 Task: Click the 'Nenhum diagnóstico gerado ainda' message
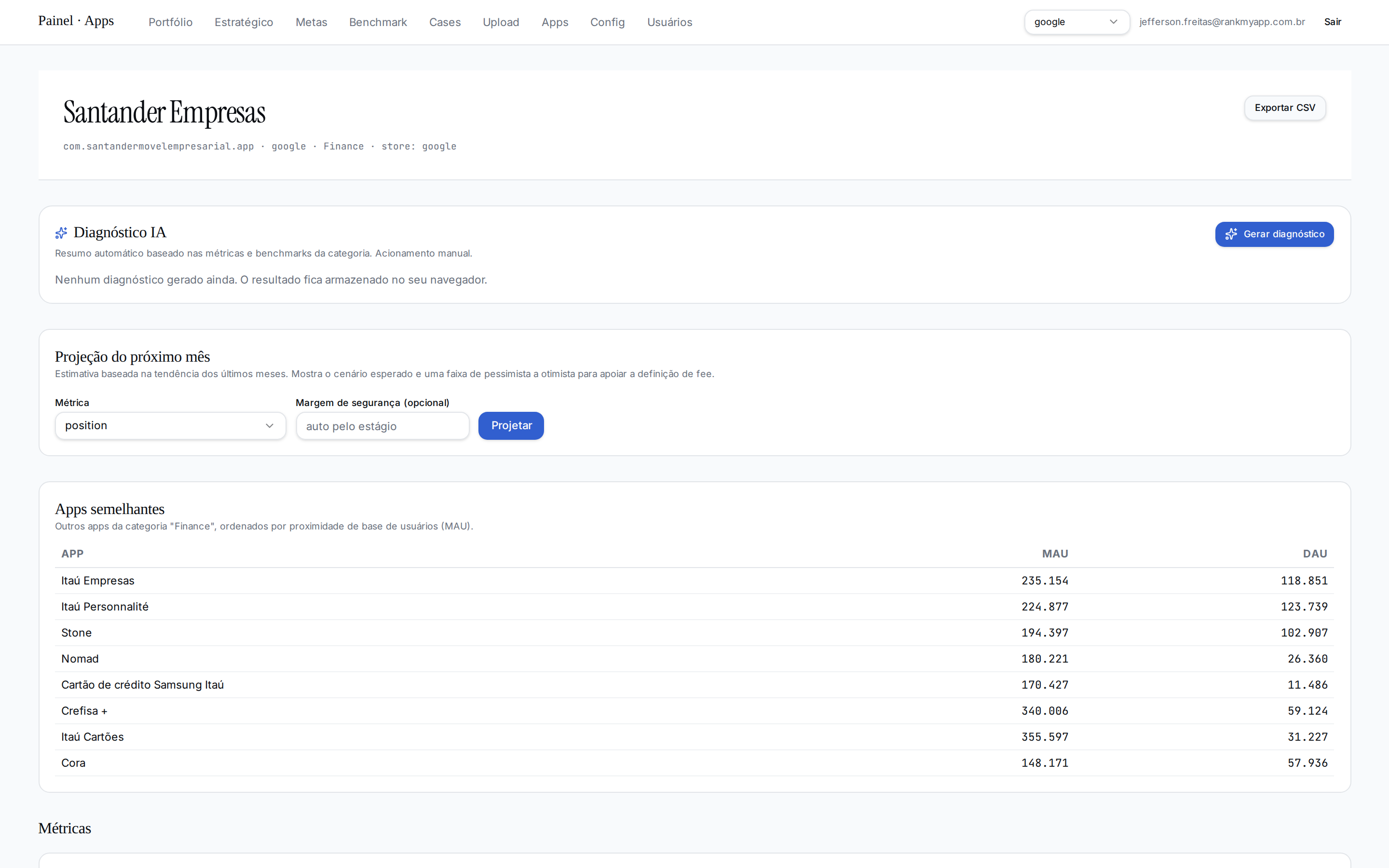[x=271, y=280]
